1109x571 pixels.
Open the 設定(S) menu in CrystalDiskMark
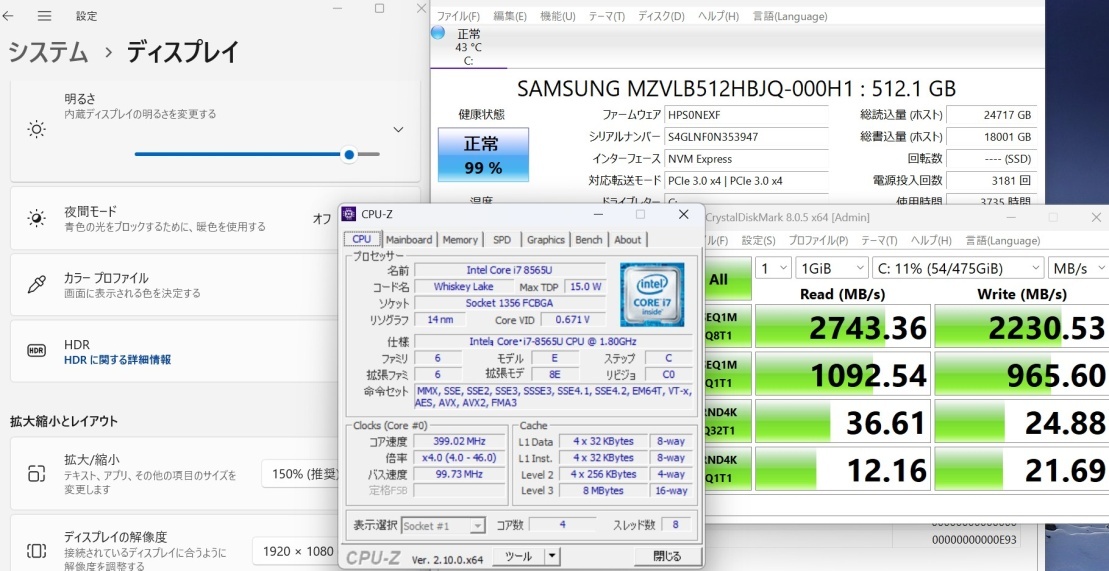pyautogui.click(x=758, y=241)
